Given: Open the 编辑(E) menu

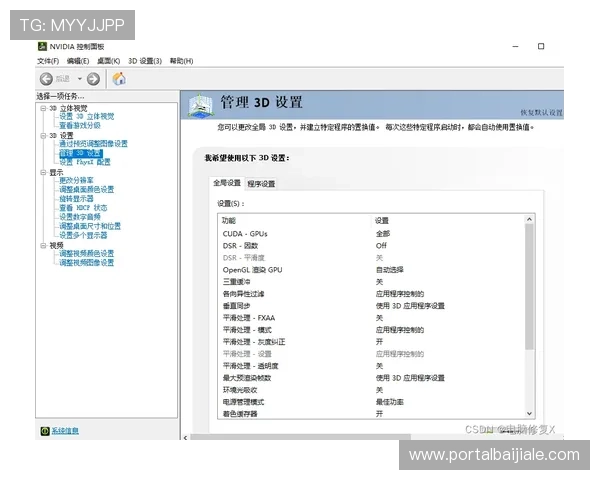Looking at the screenshot, I should click(78, 61).
